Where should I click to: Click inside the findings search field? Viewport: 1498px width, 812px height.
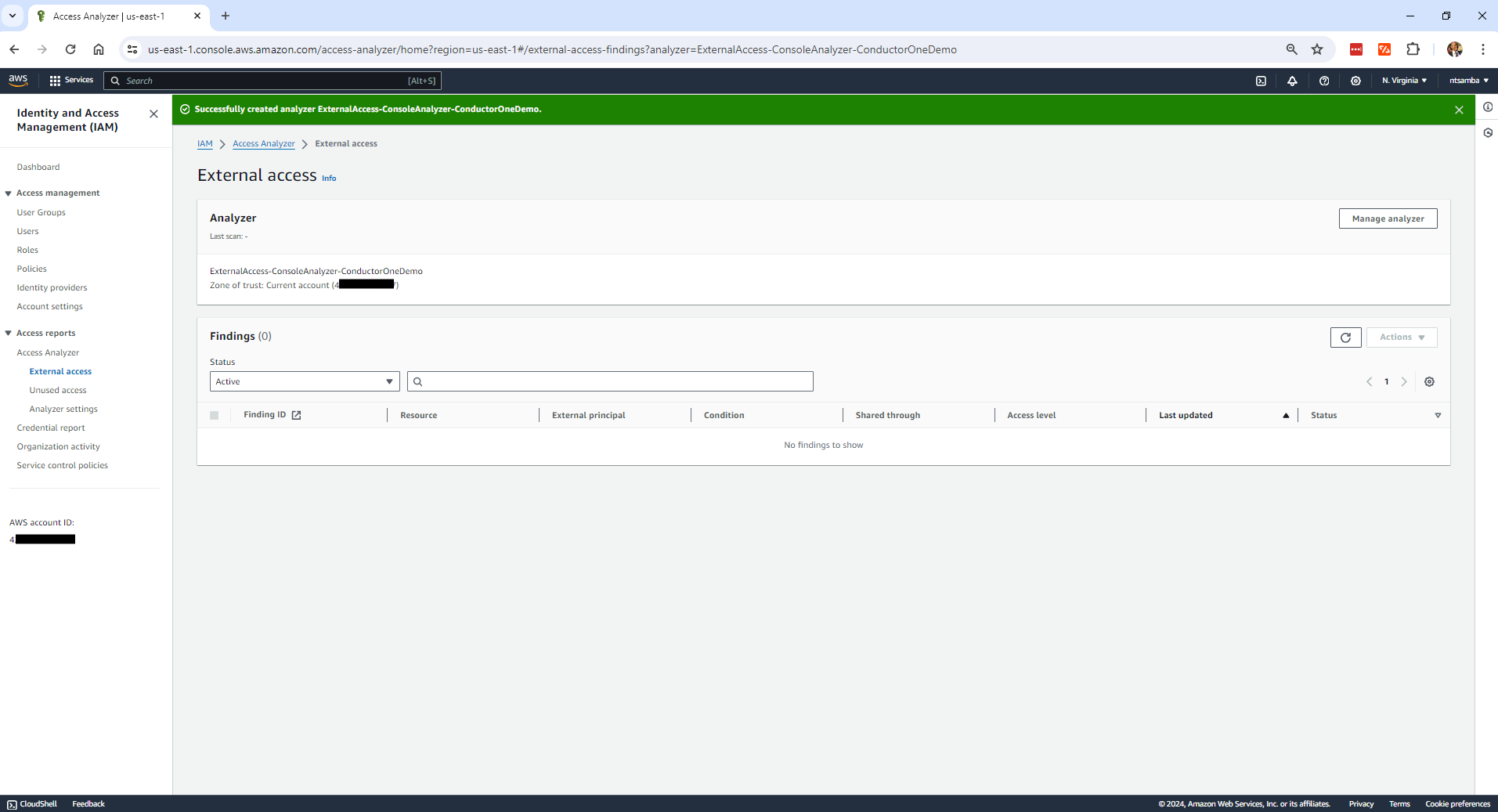610,381
